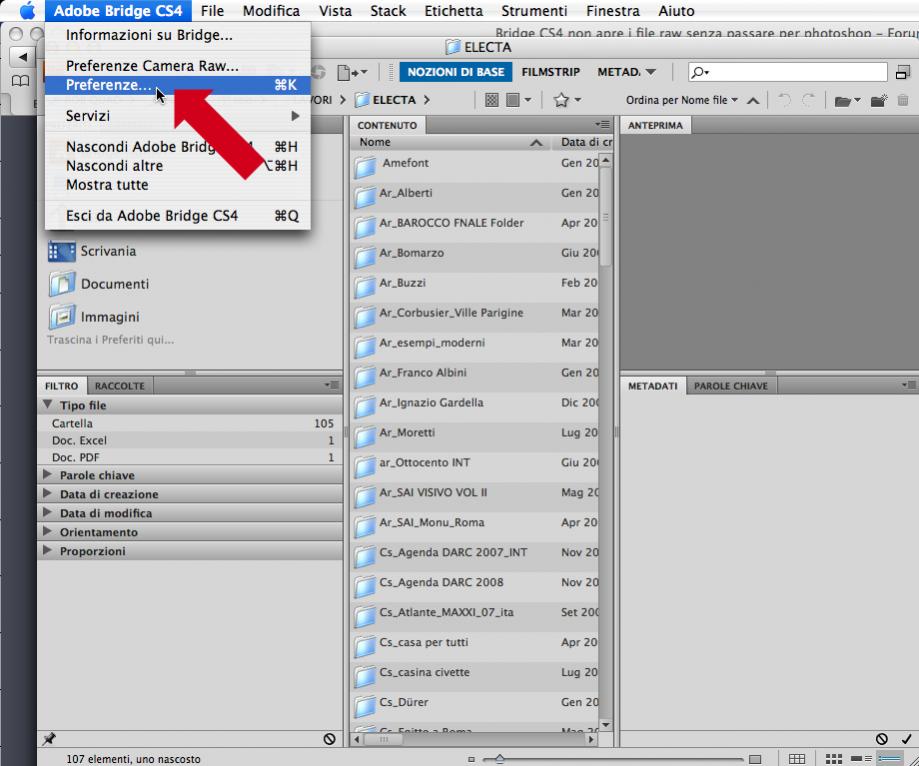Go back with the back arrow button
Screen dimensions: 919x766
pyautogui.click(x=22, y=57)
